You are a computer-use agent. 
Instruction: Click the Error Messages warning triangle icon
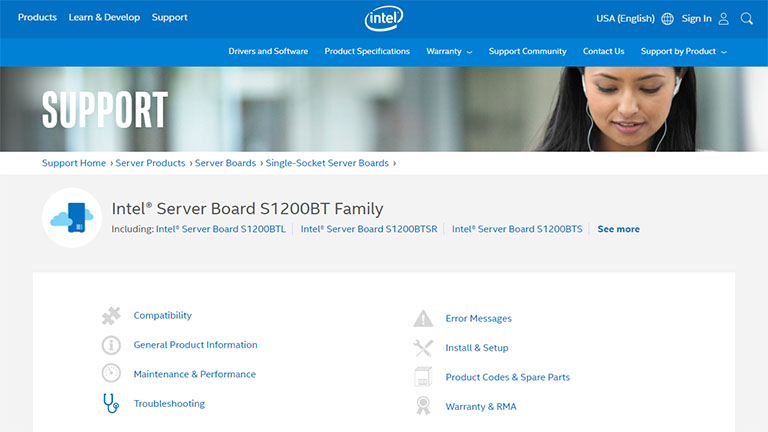point(423,318)
